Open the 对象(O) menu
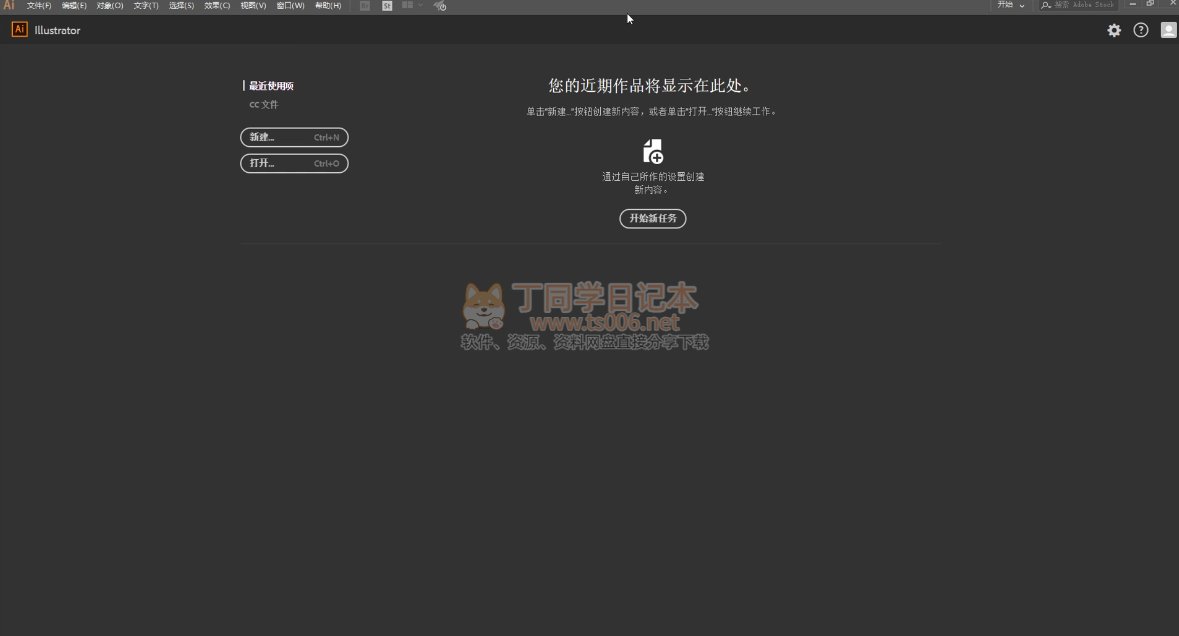1179x636 pixels. (x=110, y=5)
